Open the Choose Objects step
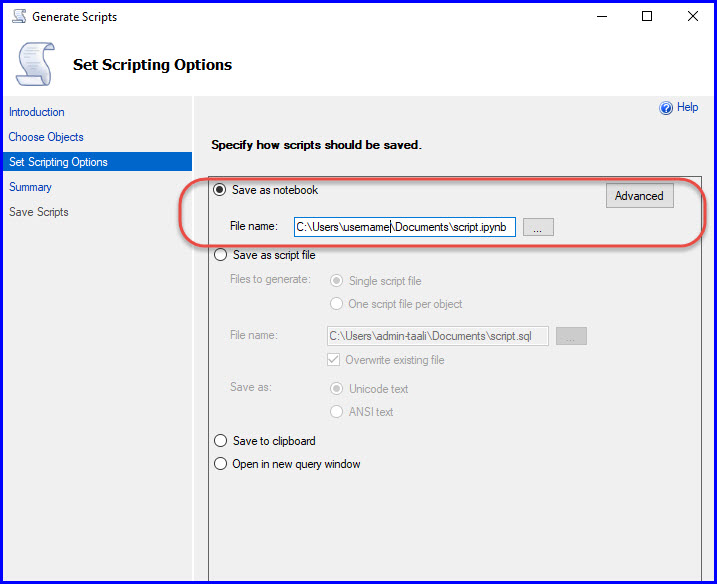This screenshot has height=584, width=717. [x=46, y=137]
